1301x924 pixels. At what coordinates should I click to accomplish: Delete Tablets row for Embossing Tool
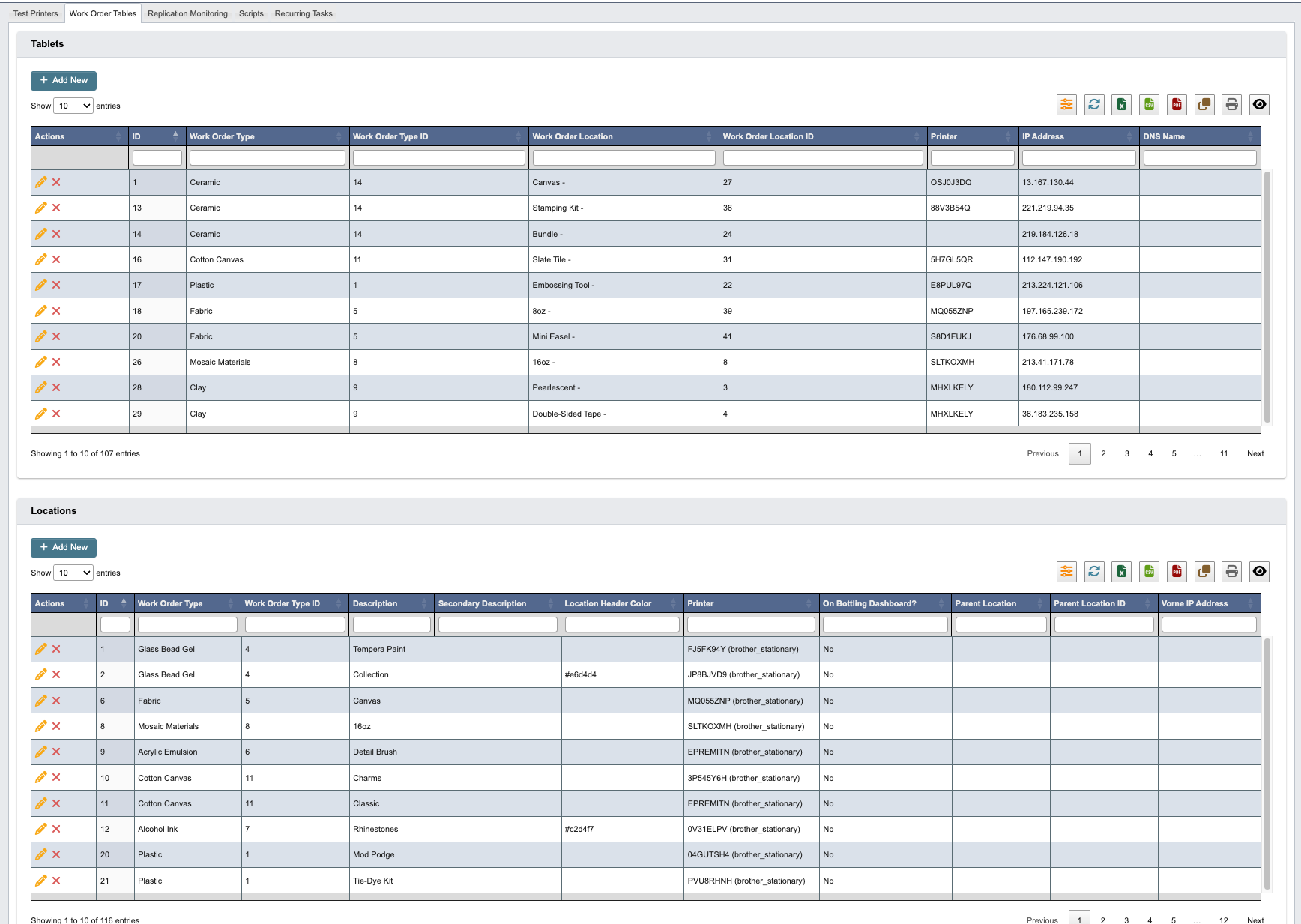(56, 285)
